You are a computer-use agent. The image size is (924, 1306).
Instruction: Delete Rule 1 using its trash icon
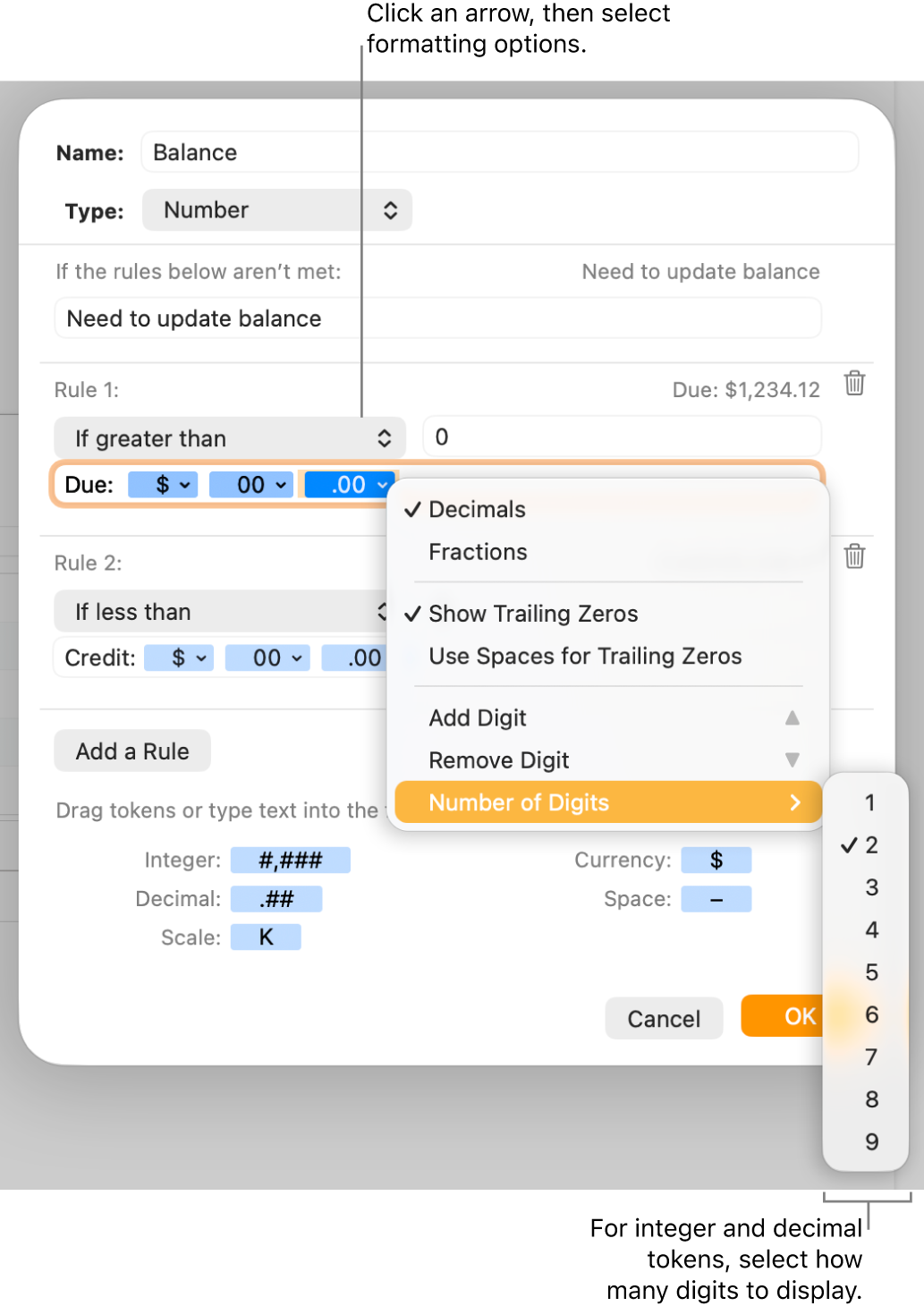[x=853, y=385]
